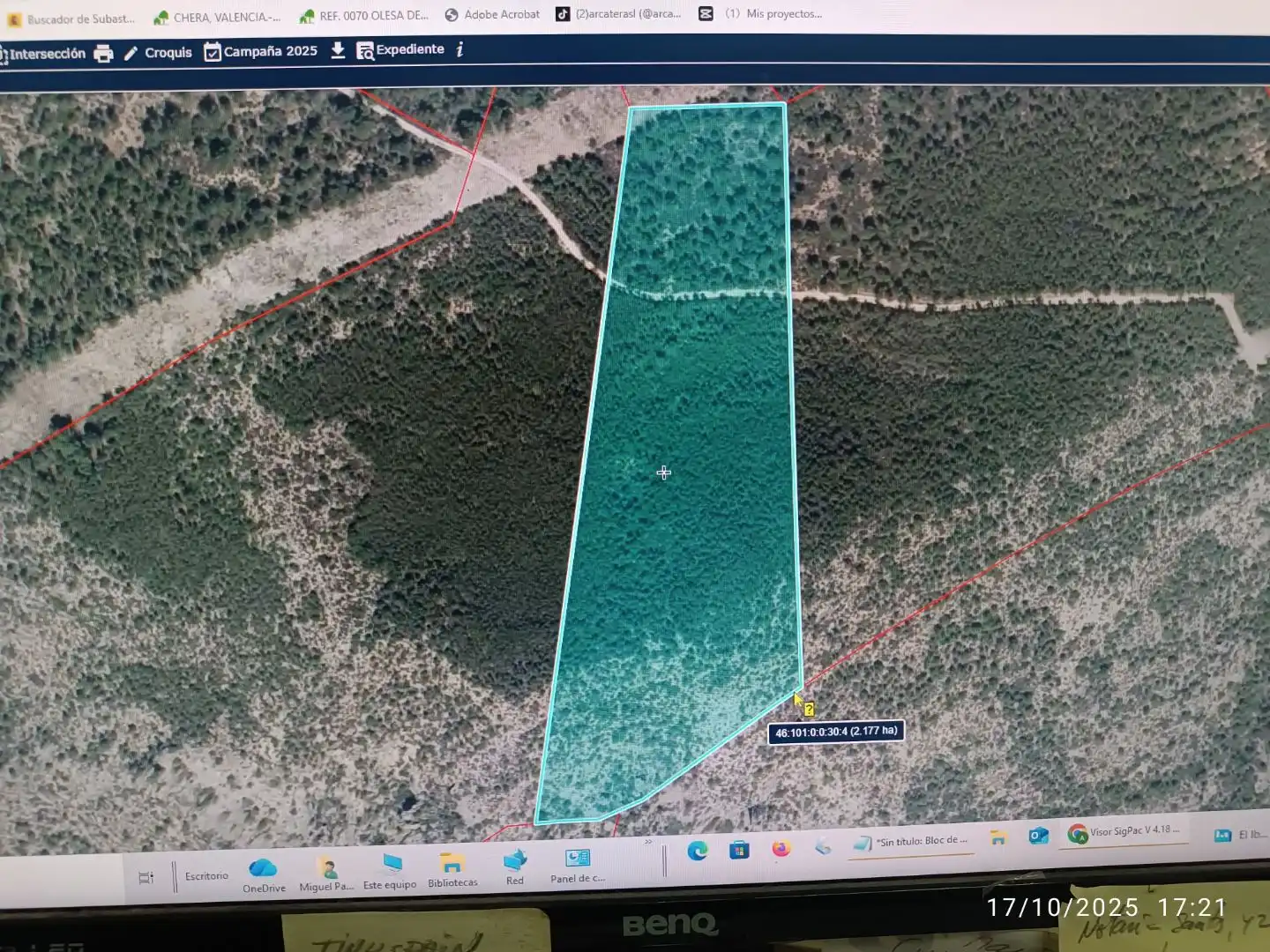This screenshot has width=1270, height=952.
Task: Select the Croquis pencil tool
Action: [158, 53]
